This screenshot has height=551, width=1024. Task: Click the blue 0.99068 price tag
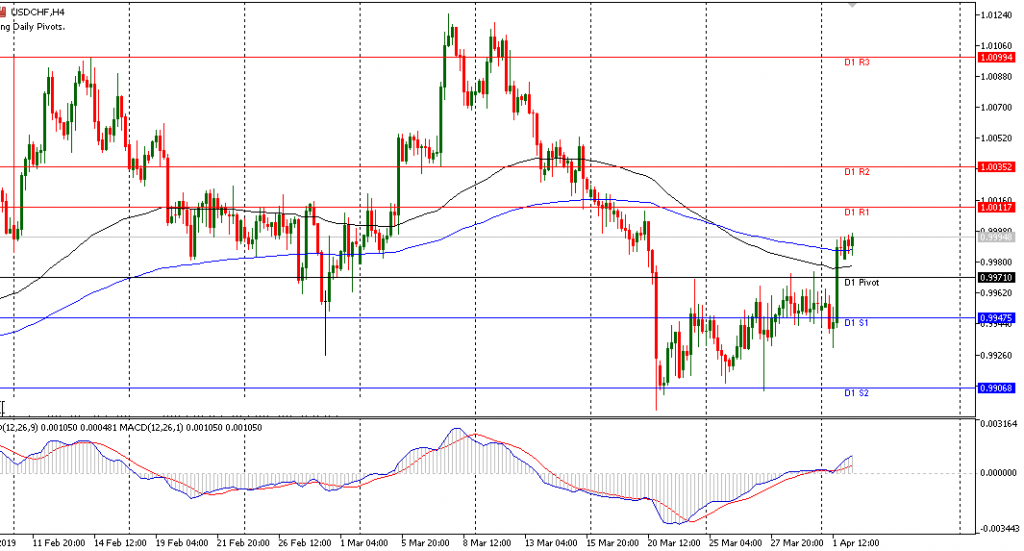click(997, 388)
